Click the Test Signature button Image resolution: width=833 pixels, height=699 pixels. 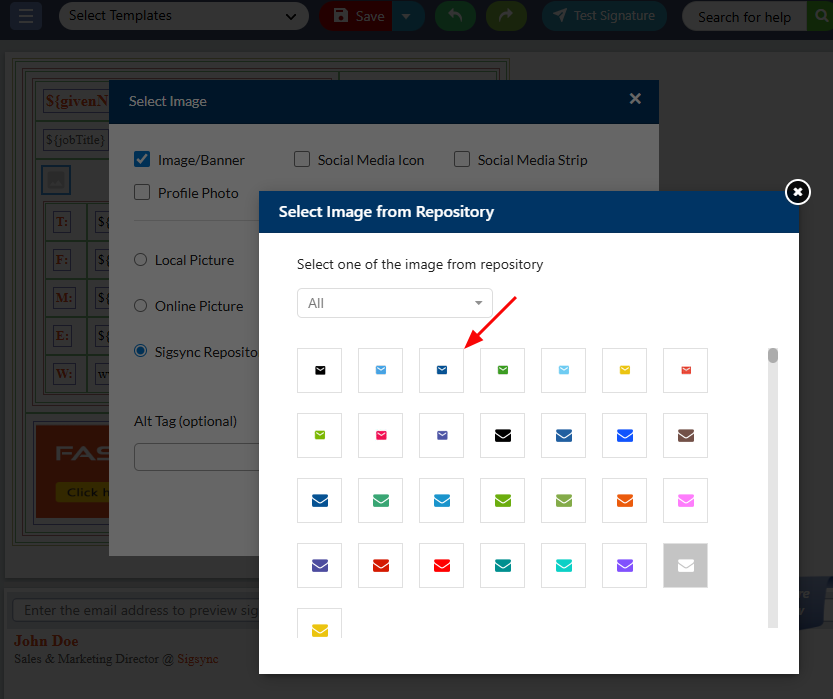[605, 16]
